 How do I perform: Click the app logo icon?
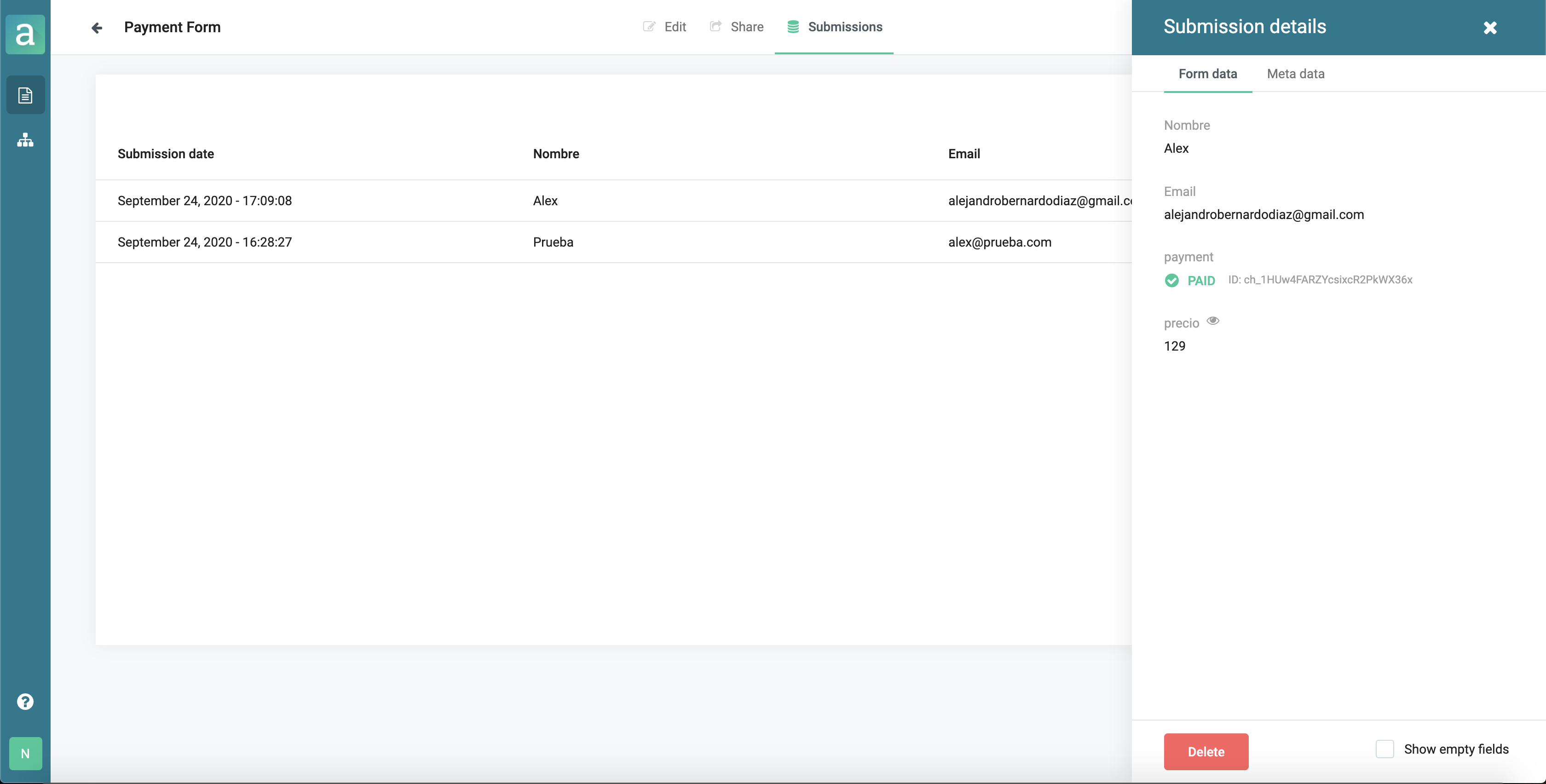[x=25, y=34]
